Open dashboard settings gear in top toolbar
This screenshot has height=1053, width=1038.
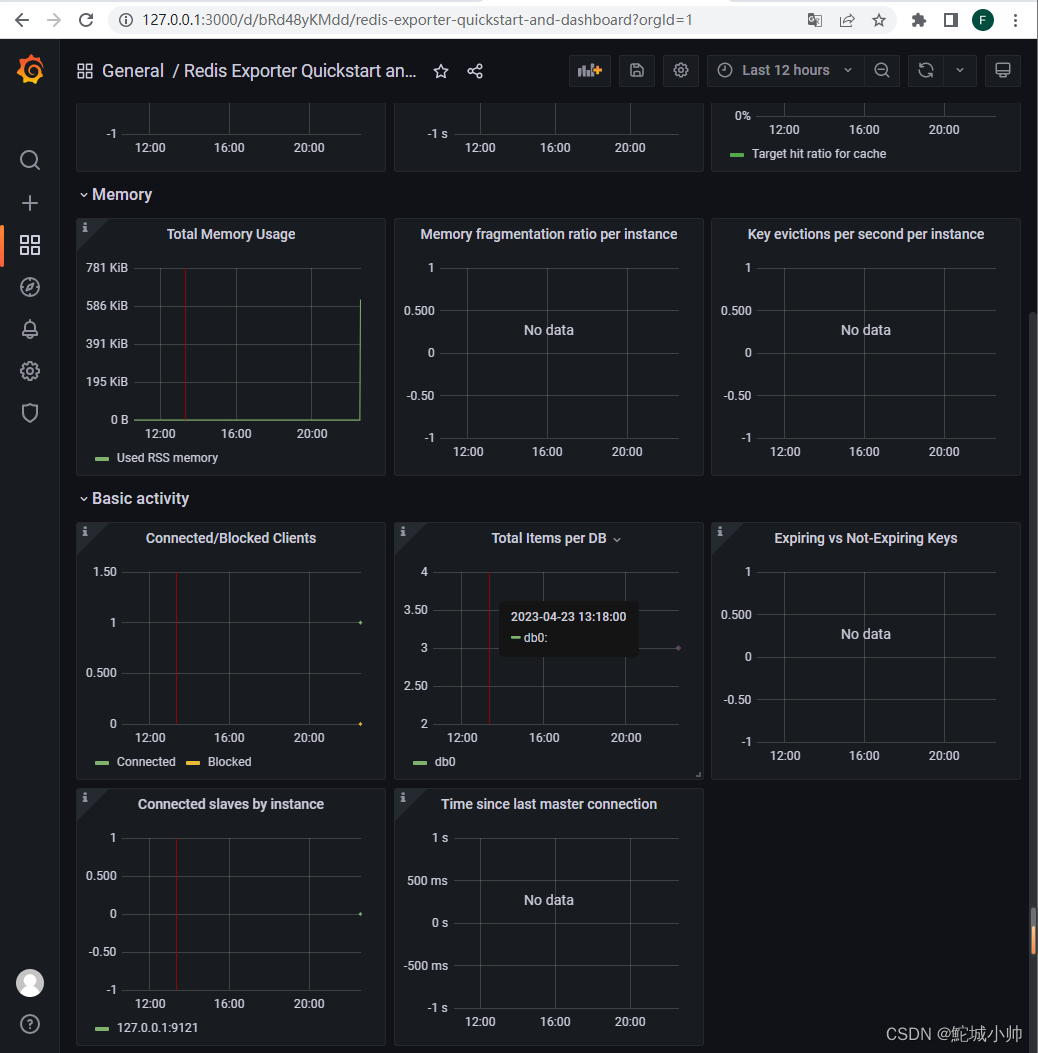[681, 71]
